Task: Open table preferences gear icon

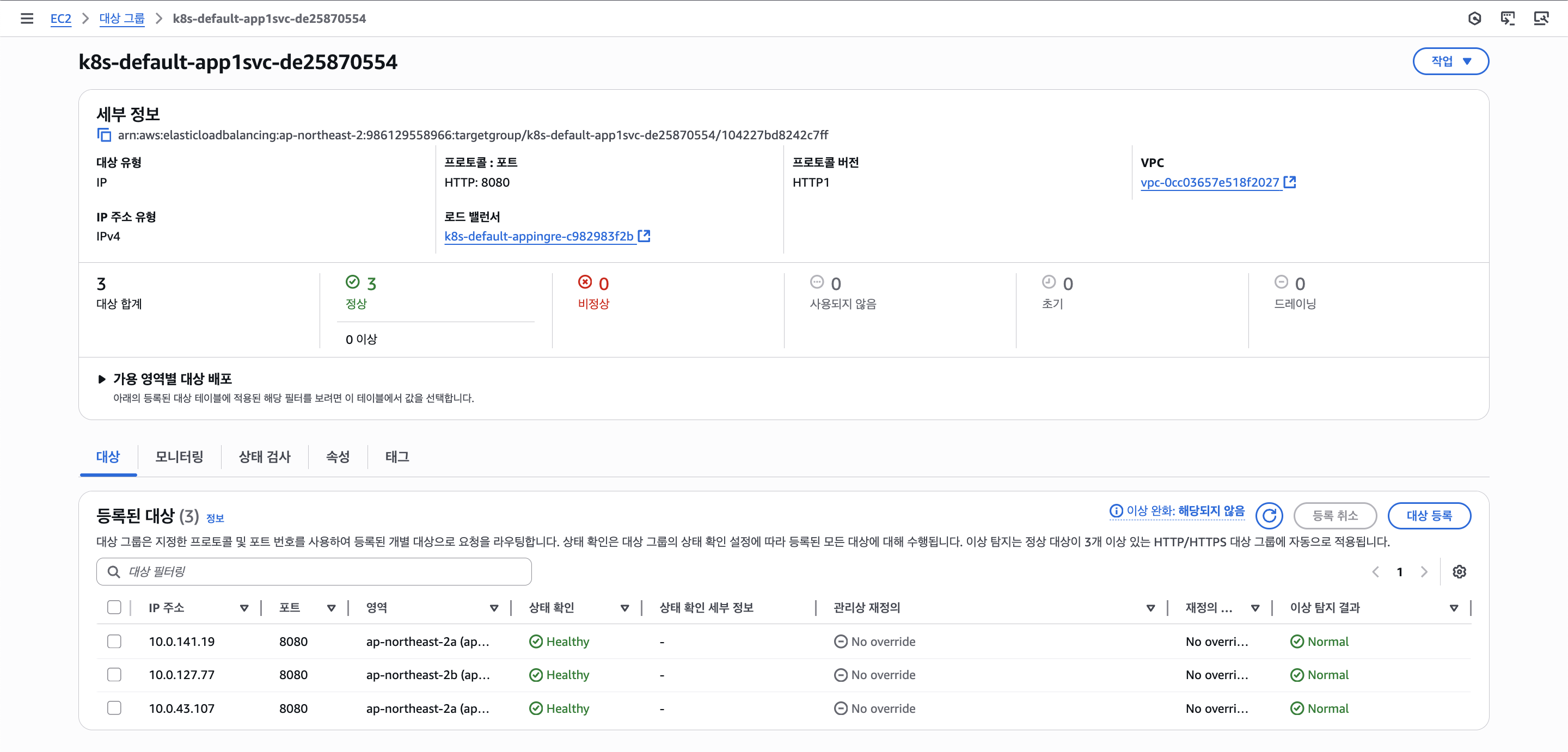Action: point(1459,571)
